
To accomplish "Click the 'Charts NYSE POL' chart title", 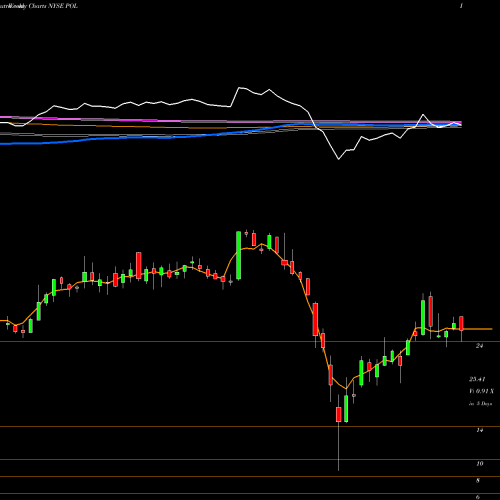I will (53, 6).
